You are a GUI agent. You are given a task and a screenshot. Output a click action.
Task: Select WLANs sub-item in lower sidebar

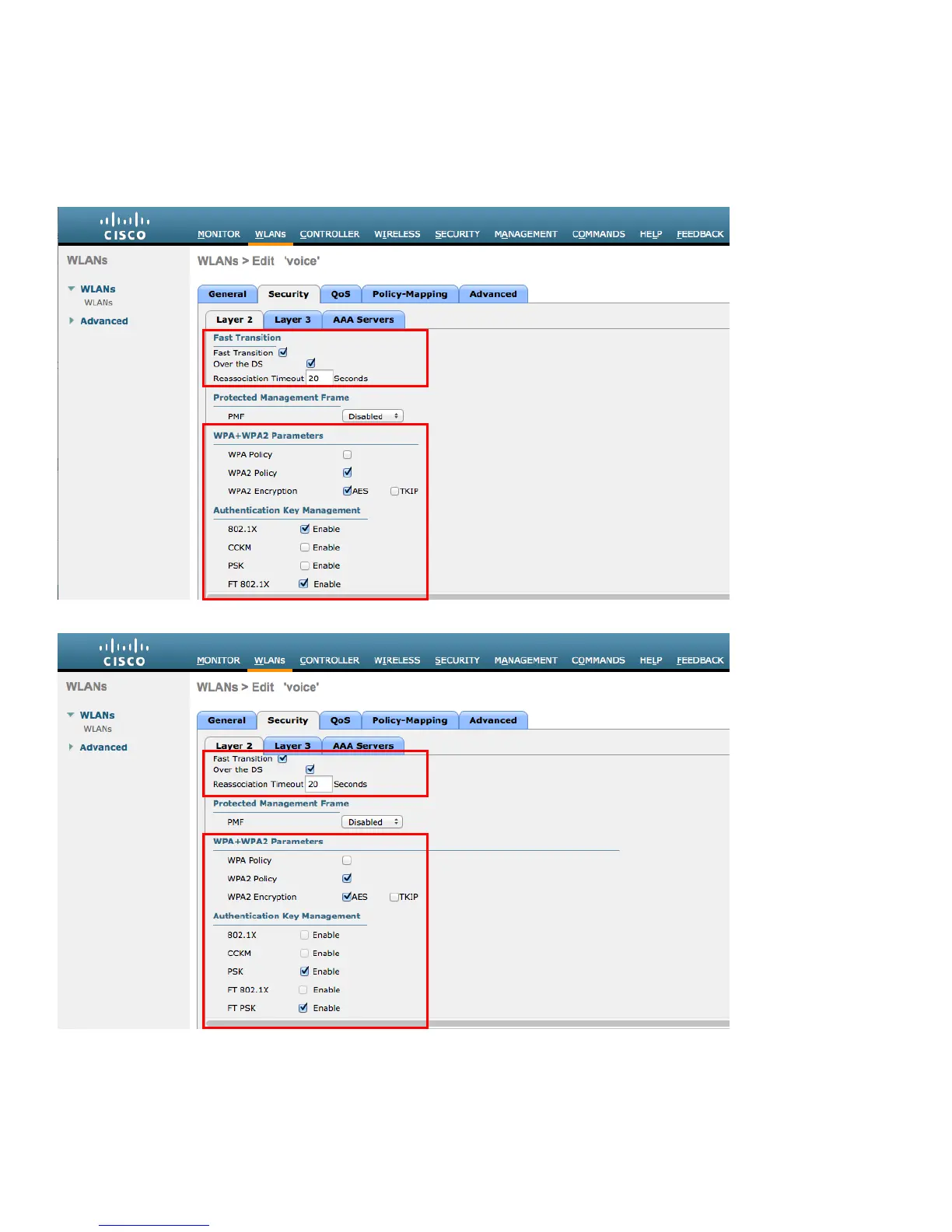(x=98, y=729)
